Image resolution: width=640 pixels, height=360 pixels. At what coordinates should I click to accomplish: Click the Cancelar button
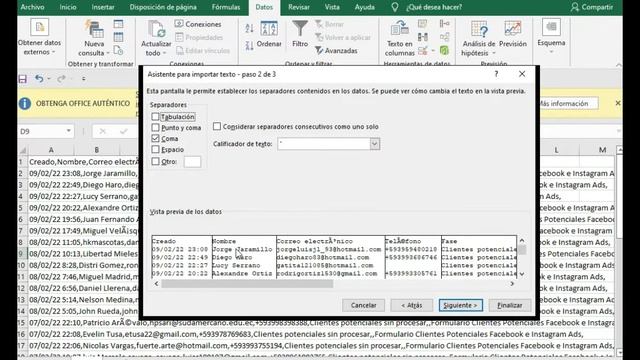[363, 305]
